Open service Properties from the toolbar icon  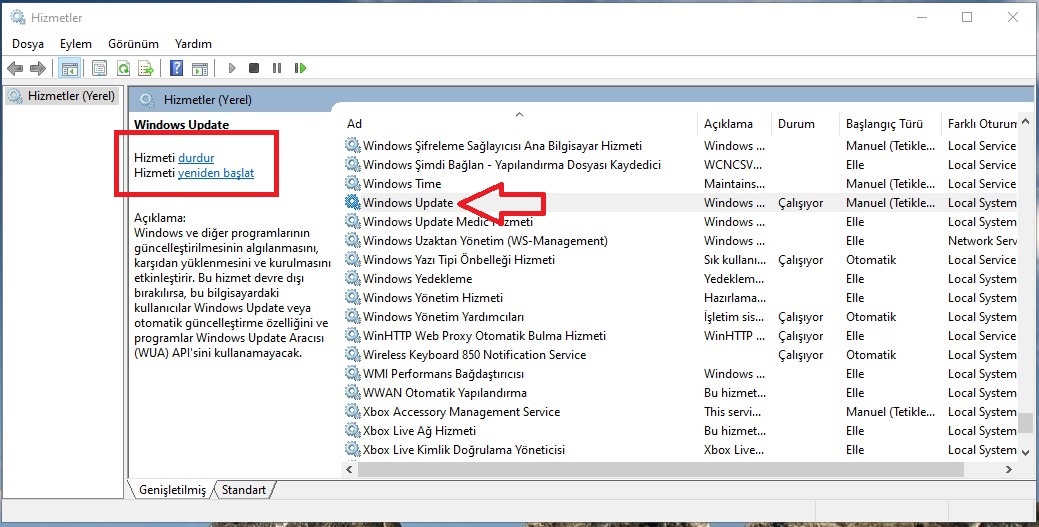tap(100, 68)
